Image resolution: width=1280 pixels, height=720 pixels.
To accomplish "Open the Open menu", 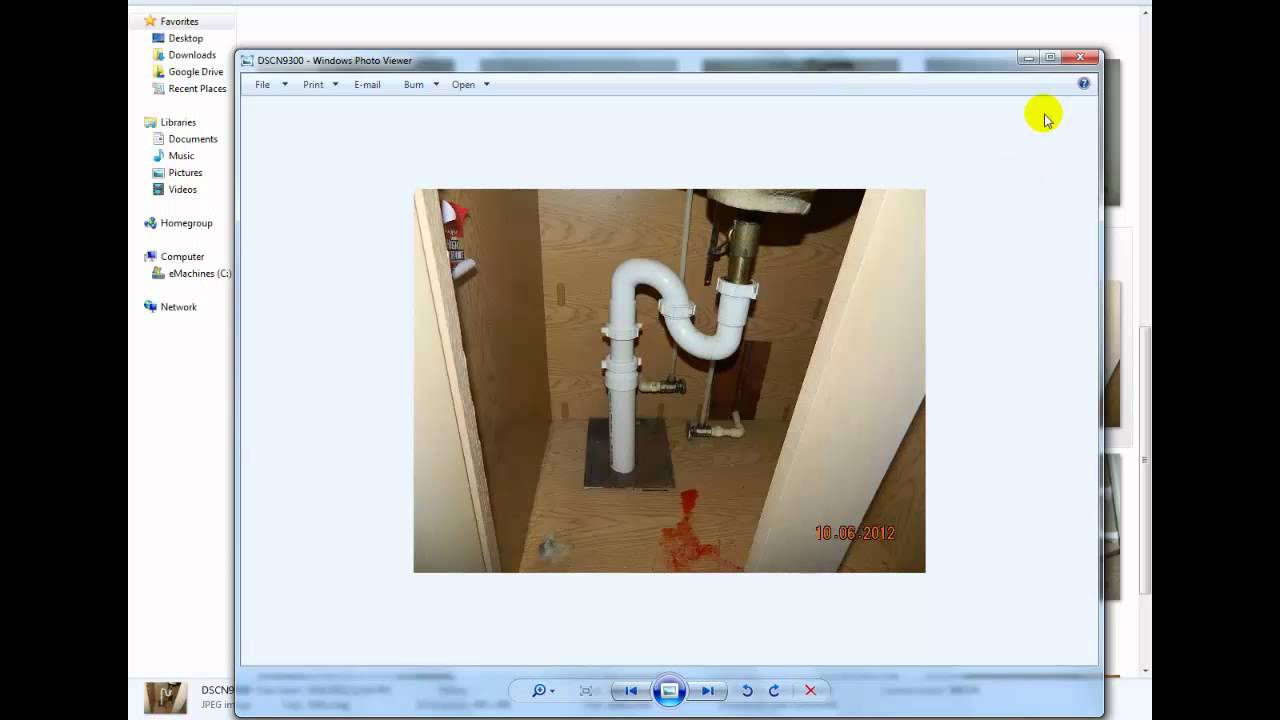I will tap(463, 85).
